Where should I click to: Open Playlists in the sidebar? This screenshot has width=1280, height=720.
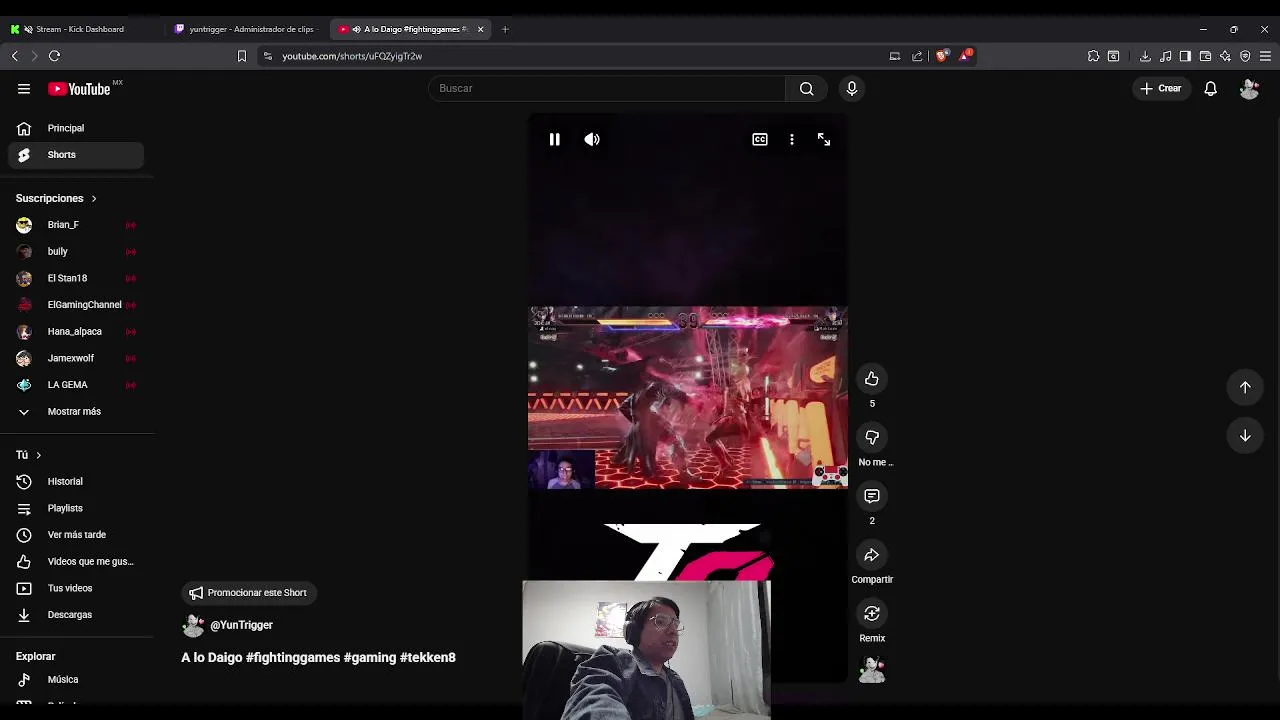(76, 508)
